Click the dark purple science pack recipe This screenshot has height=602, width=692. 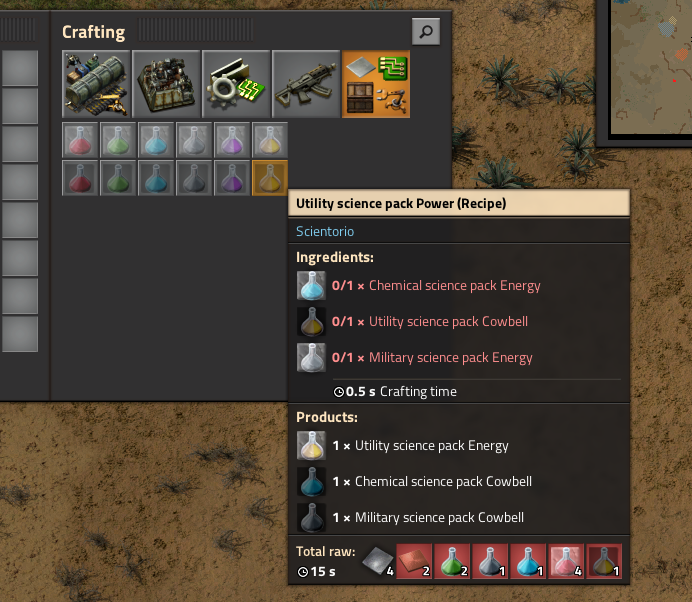click(232, 178)
